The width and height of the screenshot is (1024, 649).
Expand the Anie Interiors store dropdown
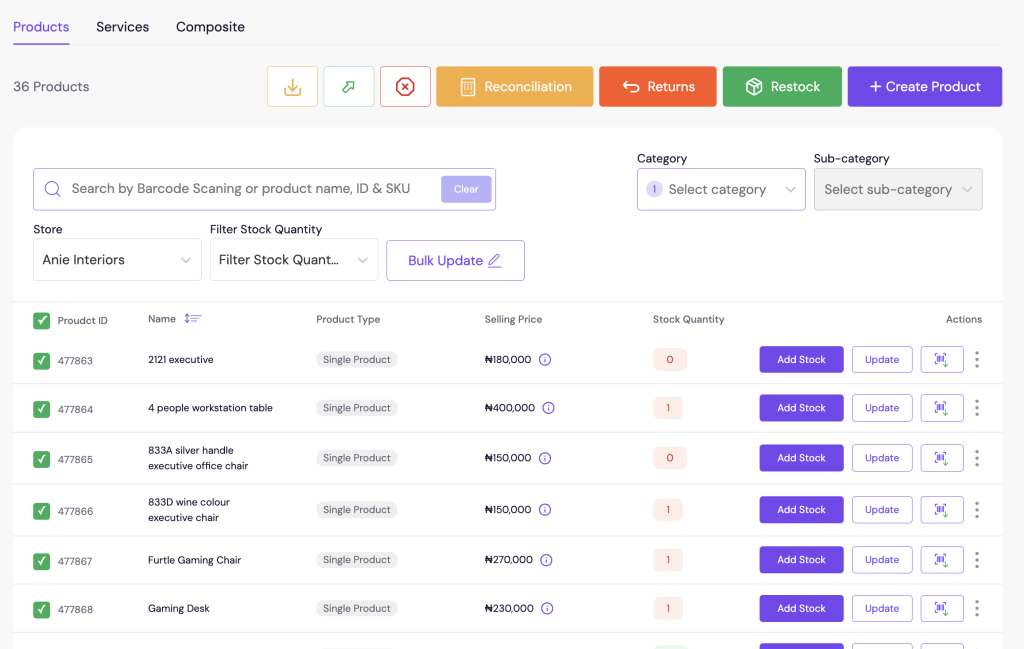117,260
